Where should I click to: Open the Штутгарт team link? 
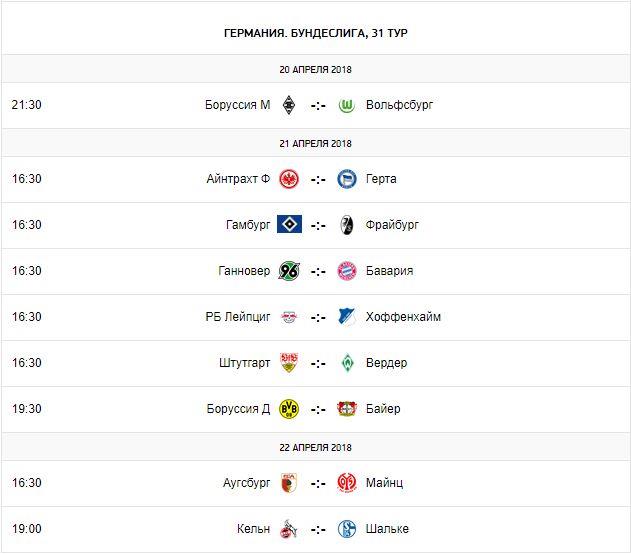(241, 363)
